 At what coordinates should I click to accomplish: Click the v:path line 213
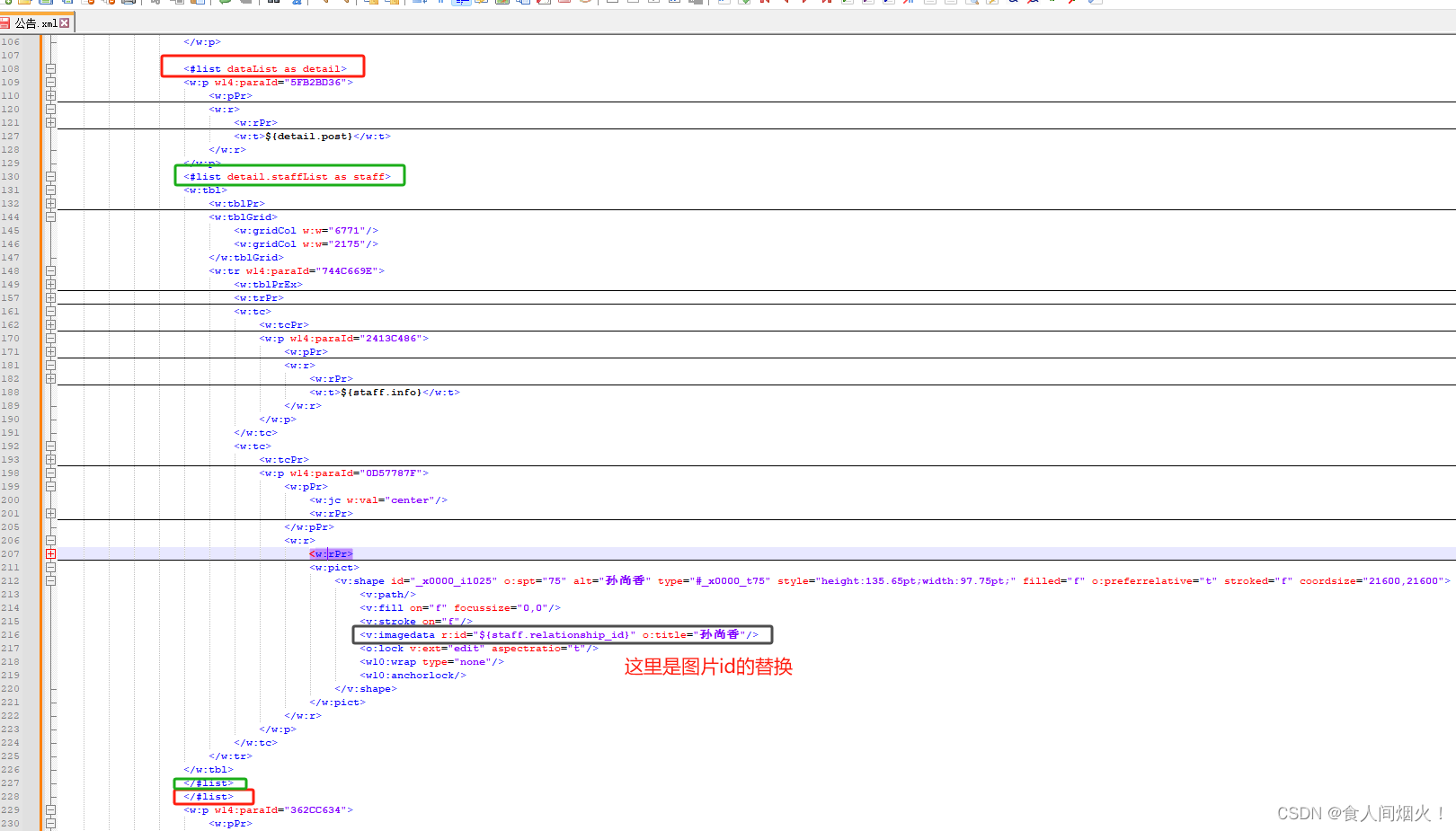pos(388,595)
